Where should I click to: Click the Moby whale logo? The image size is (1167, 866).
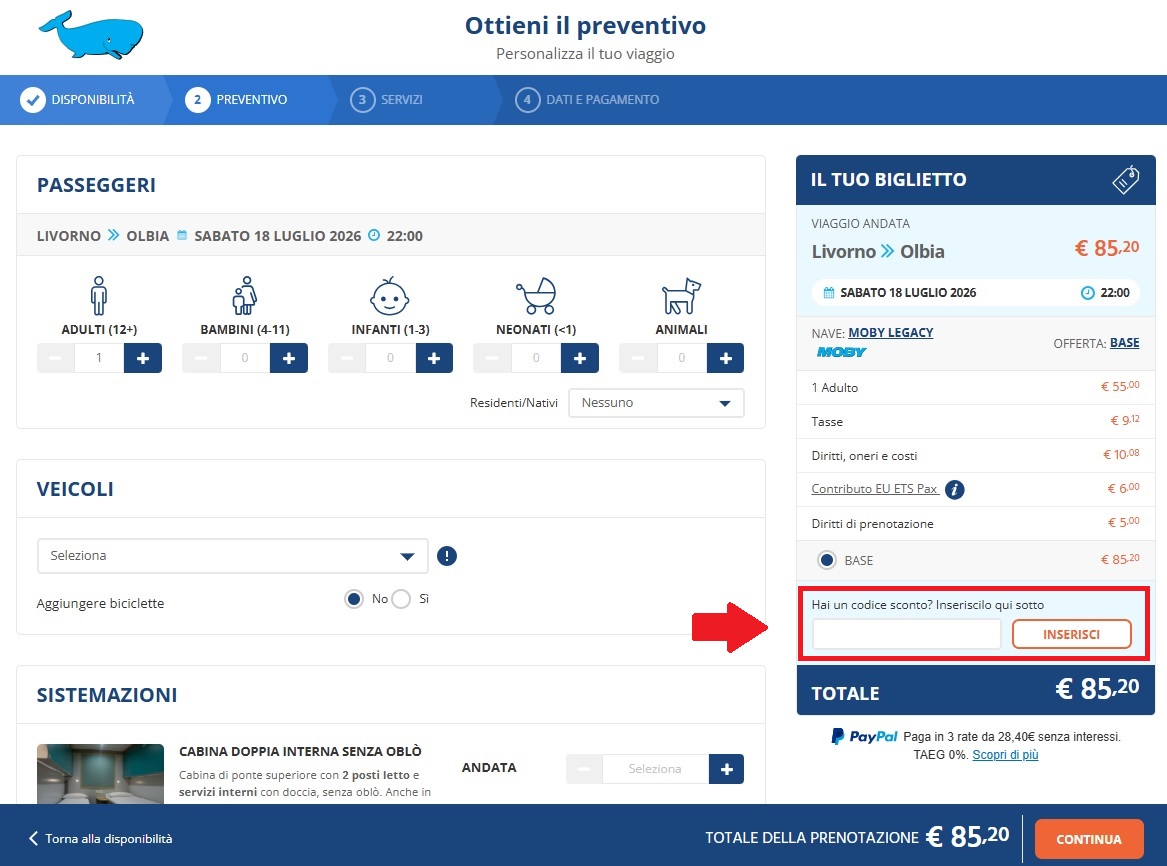click(x=90, y=33)
